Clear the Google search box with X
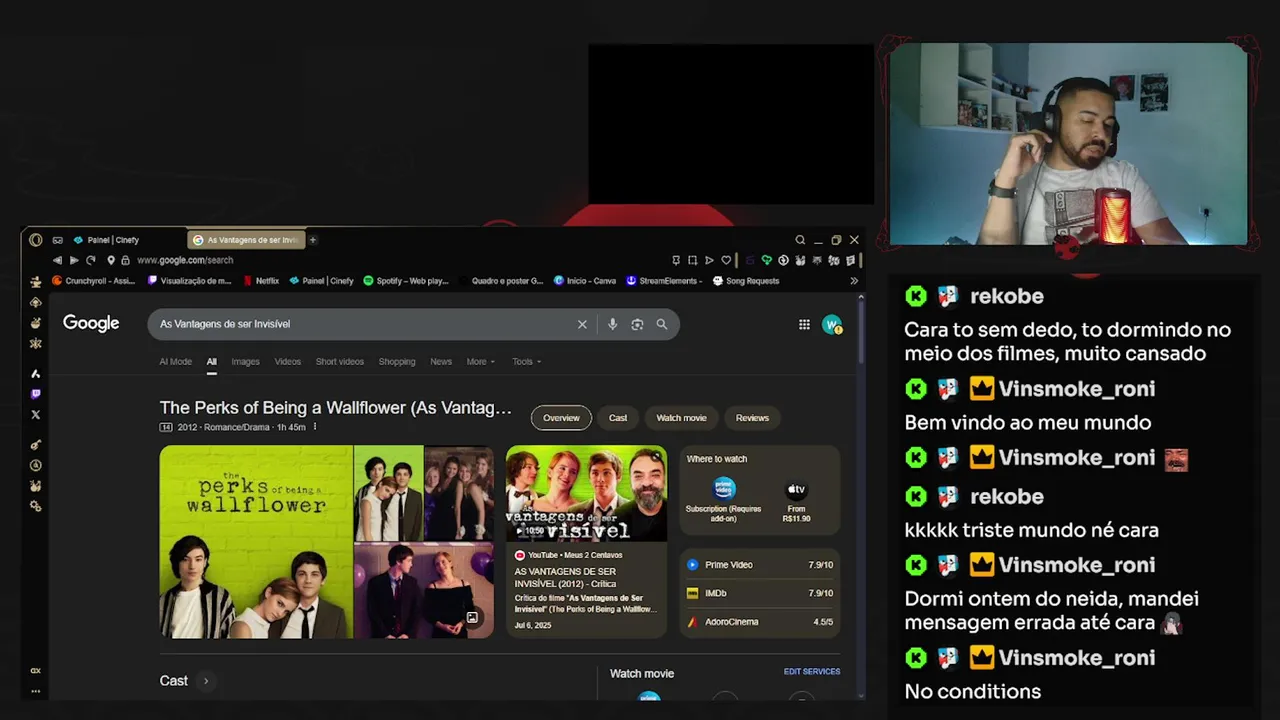Image resolution: width=1280 pixels, height=720 pixels. (x=582, y=324)
